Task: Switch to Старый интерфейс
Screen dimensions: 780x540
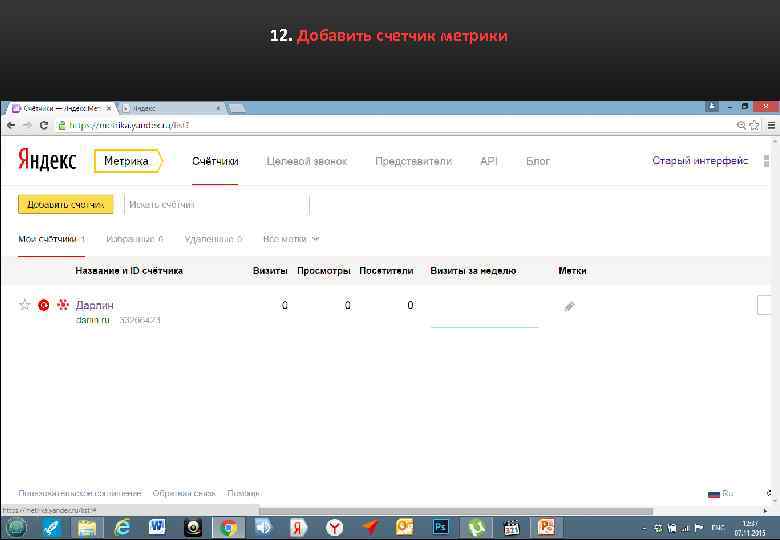Action: pos(700,161)
